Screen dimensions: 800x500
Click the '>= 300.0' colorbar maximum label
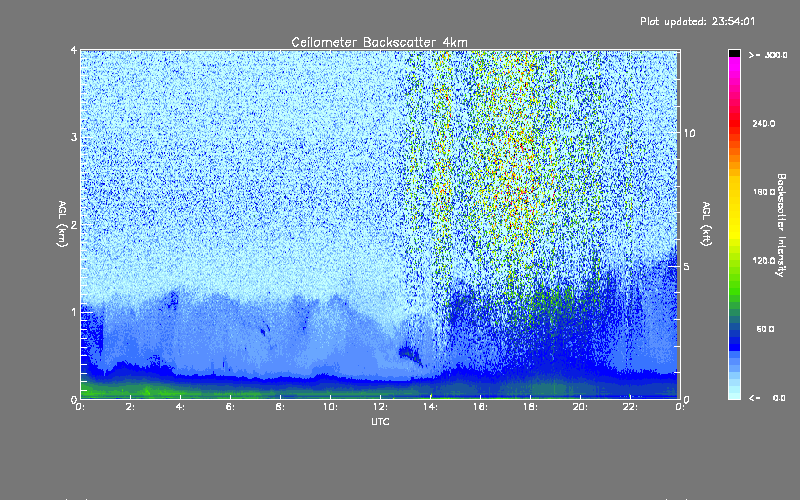[x=768, y=55]
